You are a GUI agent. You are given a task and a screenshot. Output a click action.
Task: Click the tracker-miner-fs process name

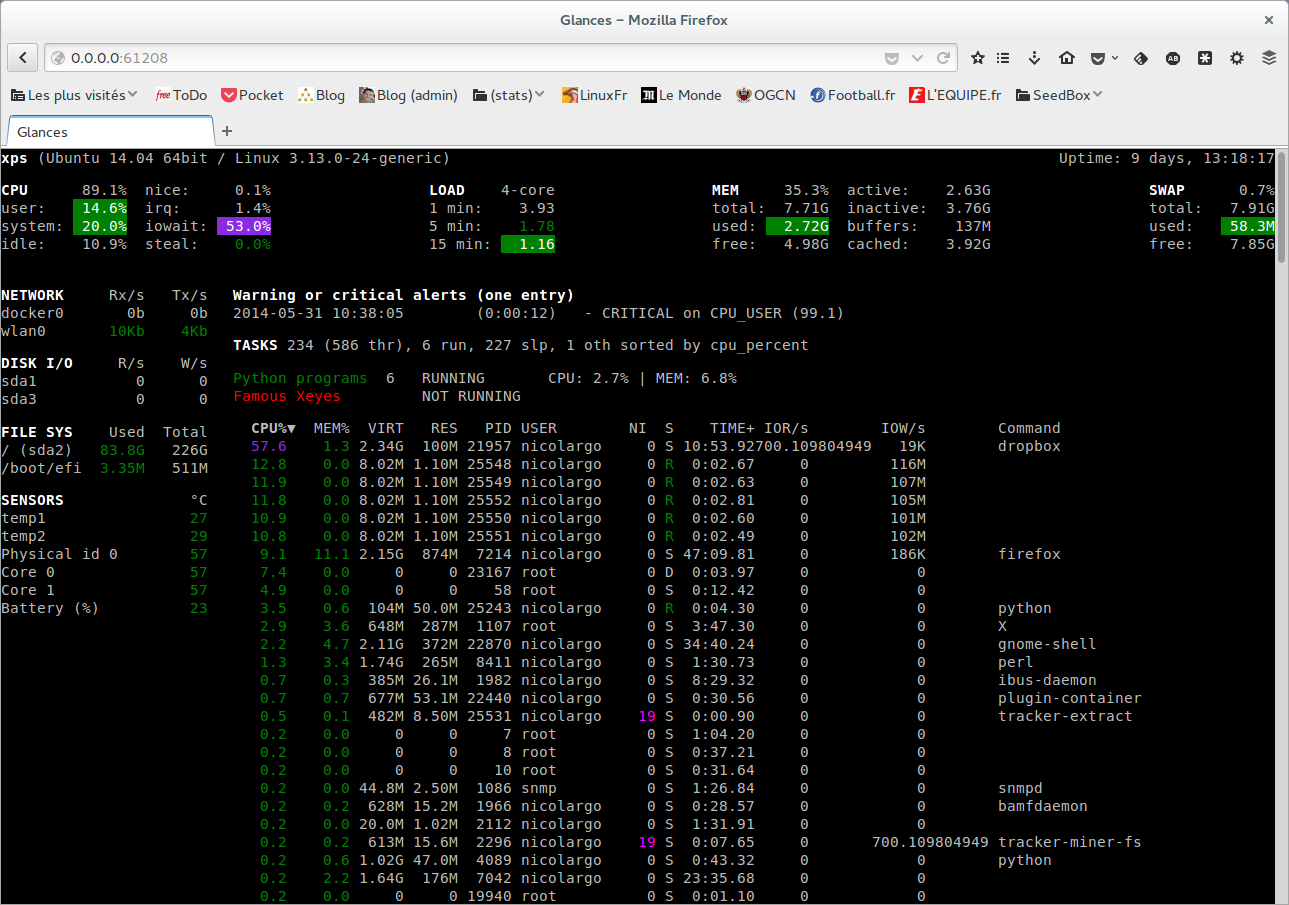click(x=1070, y=842)
